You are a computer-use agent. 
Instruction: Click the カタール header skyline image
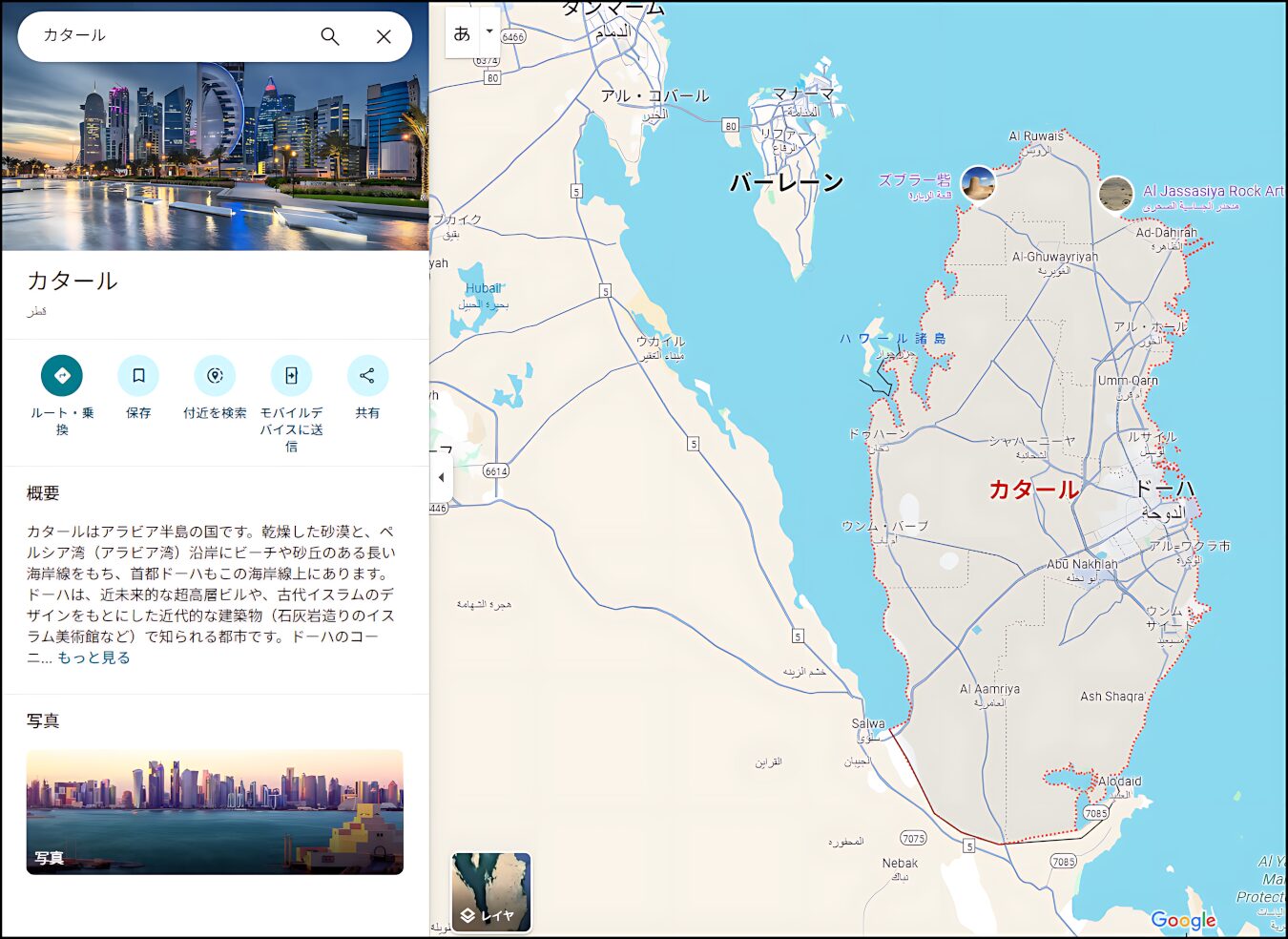pos(215,153)
